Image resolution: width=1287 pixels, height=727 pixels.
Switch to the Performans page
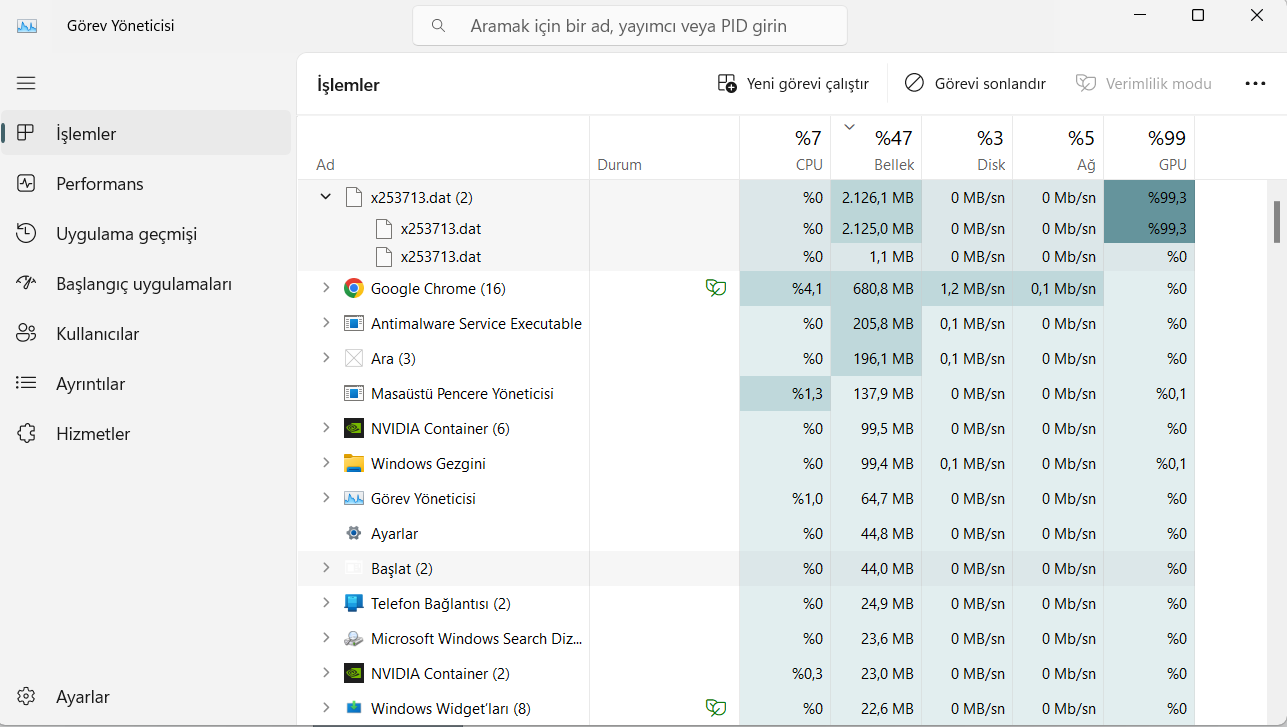click(146, 184)
